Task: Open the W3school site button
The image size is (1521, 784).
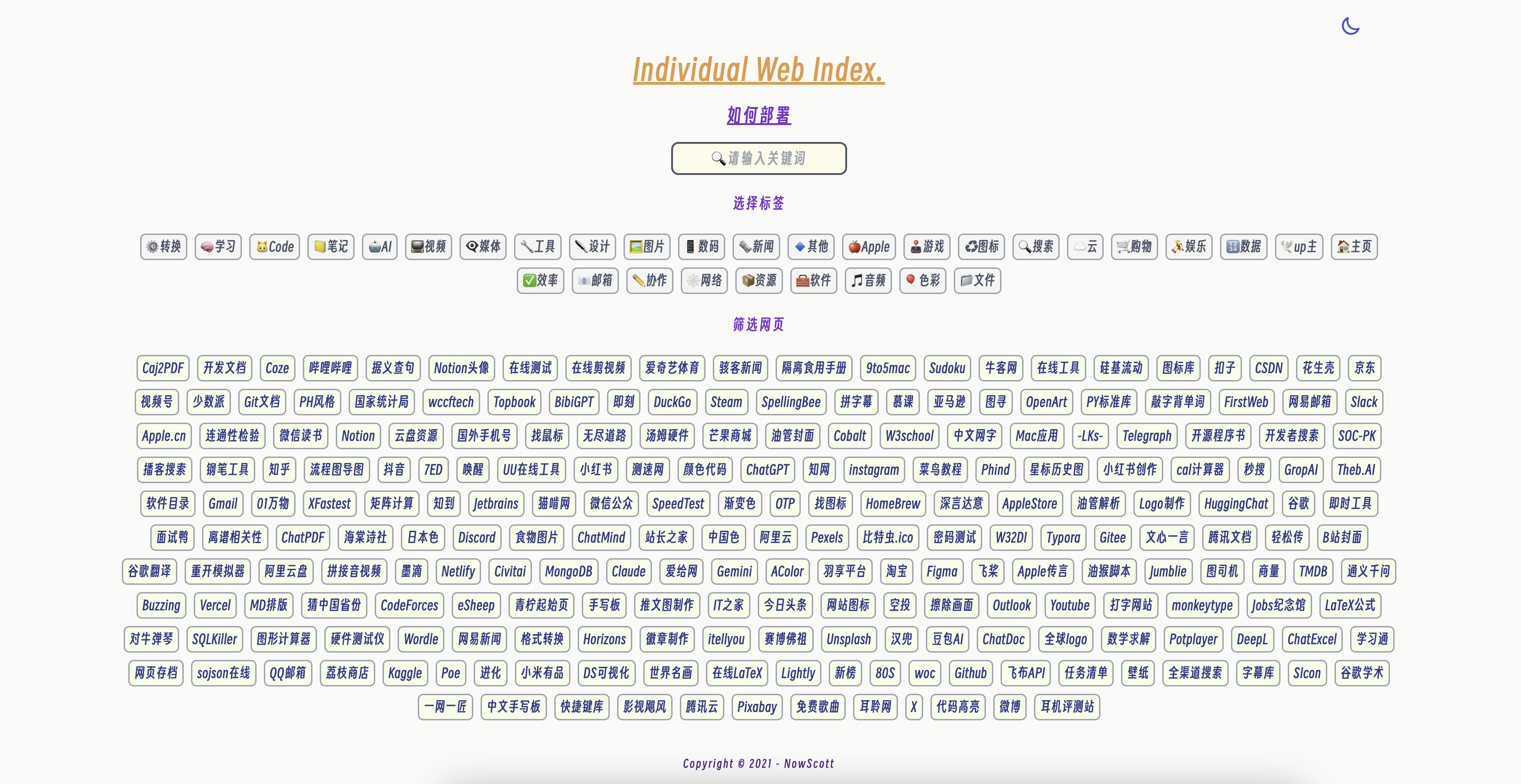Action: click(909, 436)
